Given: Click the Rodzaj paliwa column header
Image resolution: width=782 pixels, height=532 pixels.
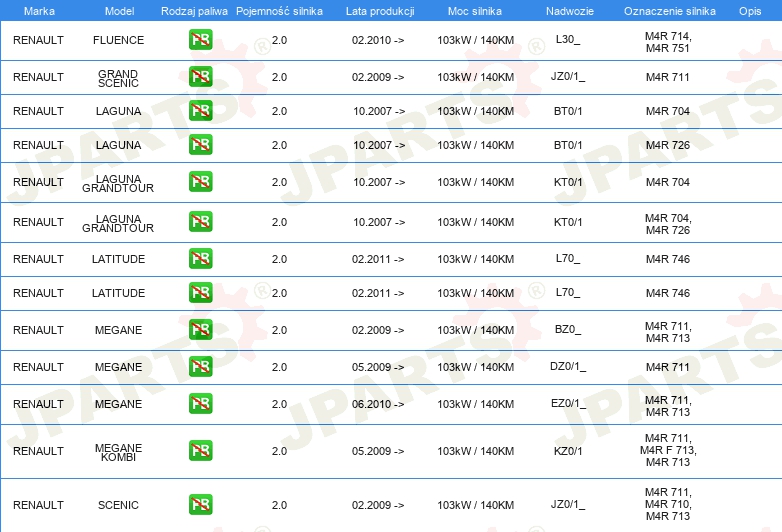Looking at the screenshot, I should [x=194, y=11].
